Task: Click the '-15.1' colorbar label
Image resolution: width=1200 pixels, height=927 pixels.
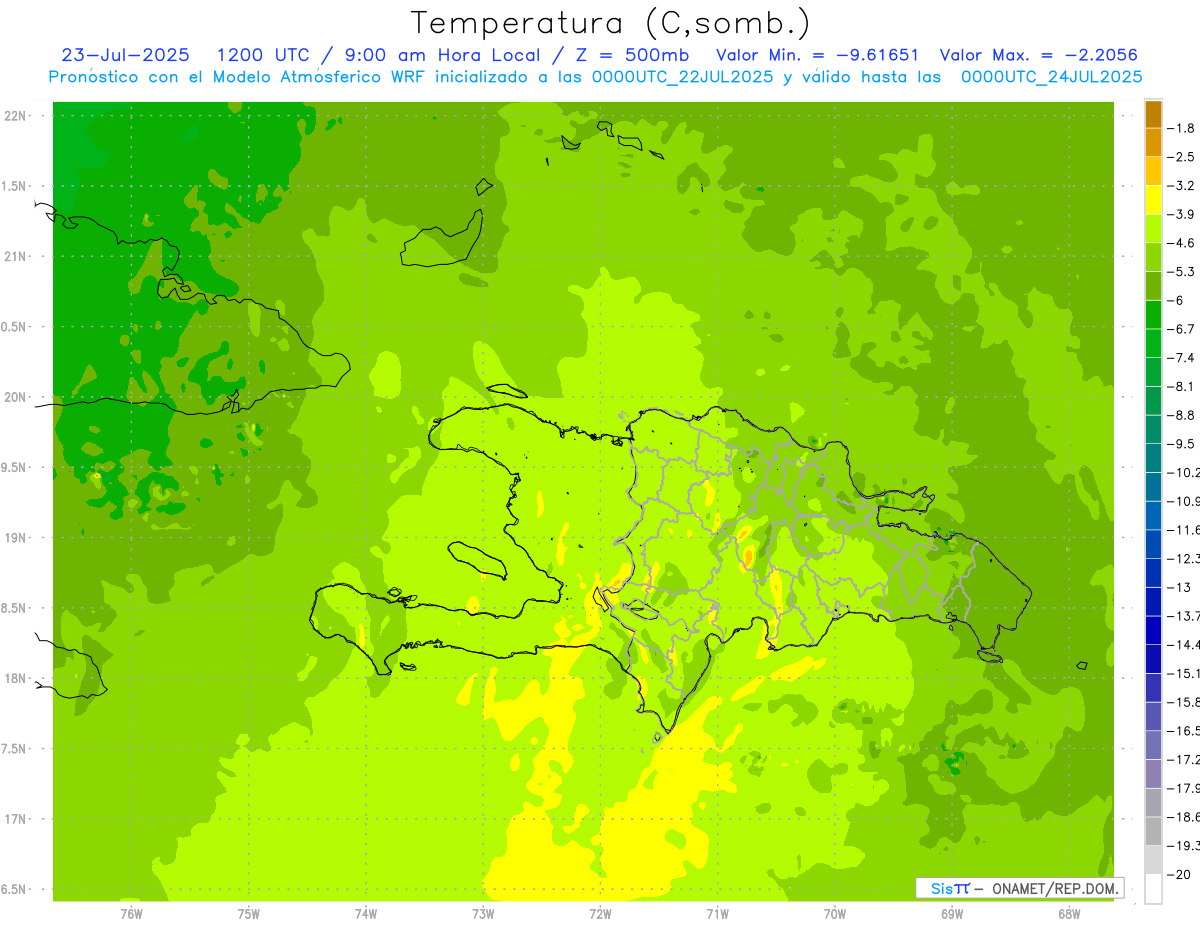Action: [x=1183, y=674]
